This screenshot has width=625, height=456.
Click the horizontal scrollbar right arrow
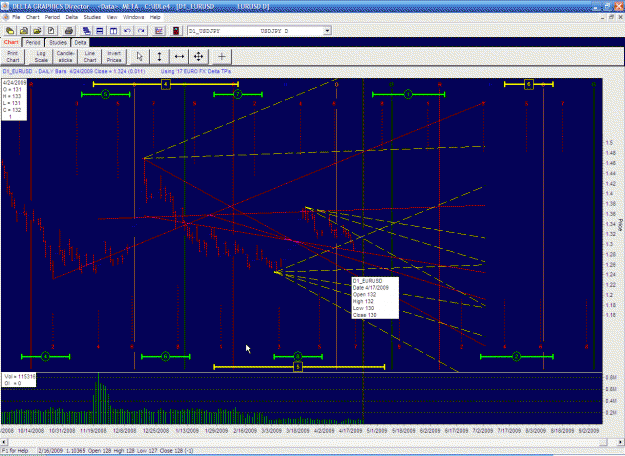tap(621, 442)
